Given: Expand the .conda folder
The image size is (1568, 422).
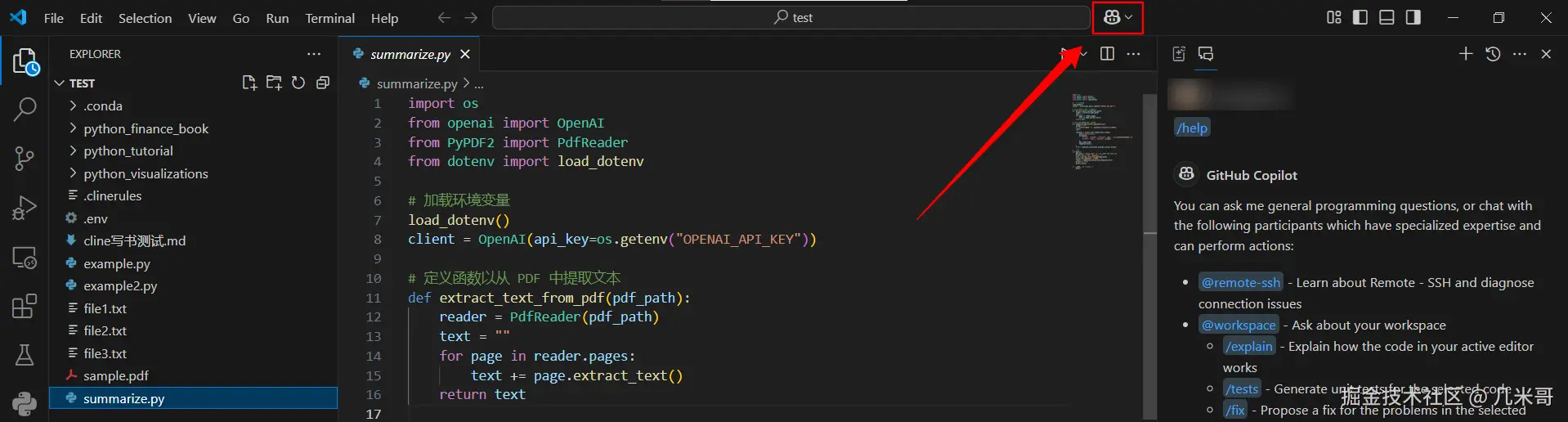Looking at the screenshot, I should [x=73, y=105].
